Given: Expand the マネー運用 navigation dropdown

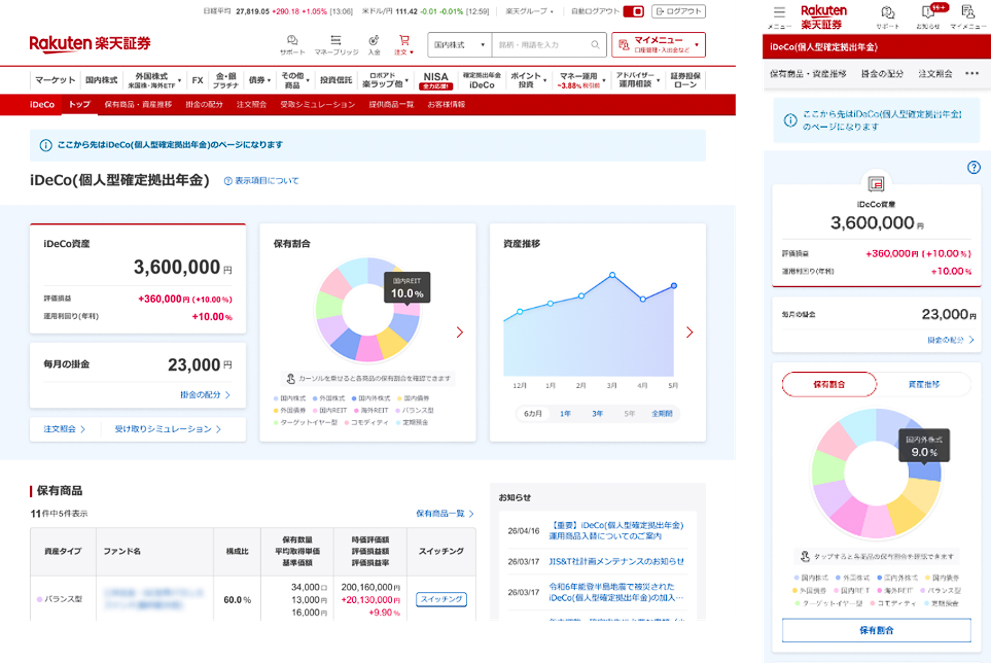Looking at the screenshot, I should (x=581, y=80).
